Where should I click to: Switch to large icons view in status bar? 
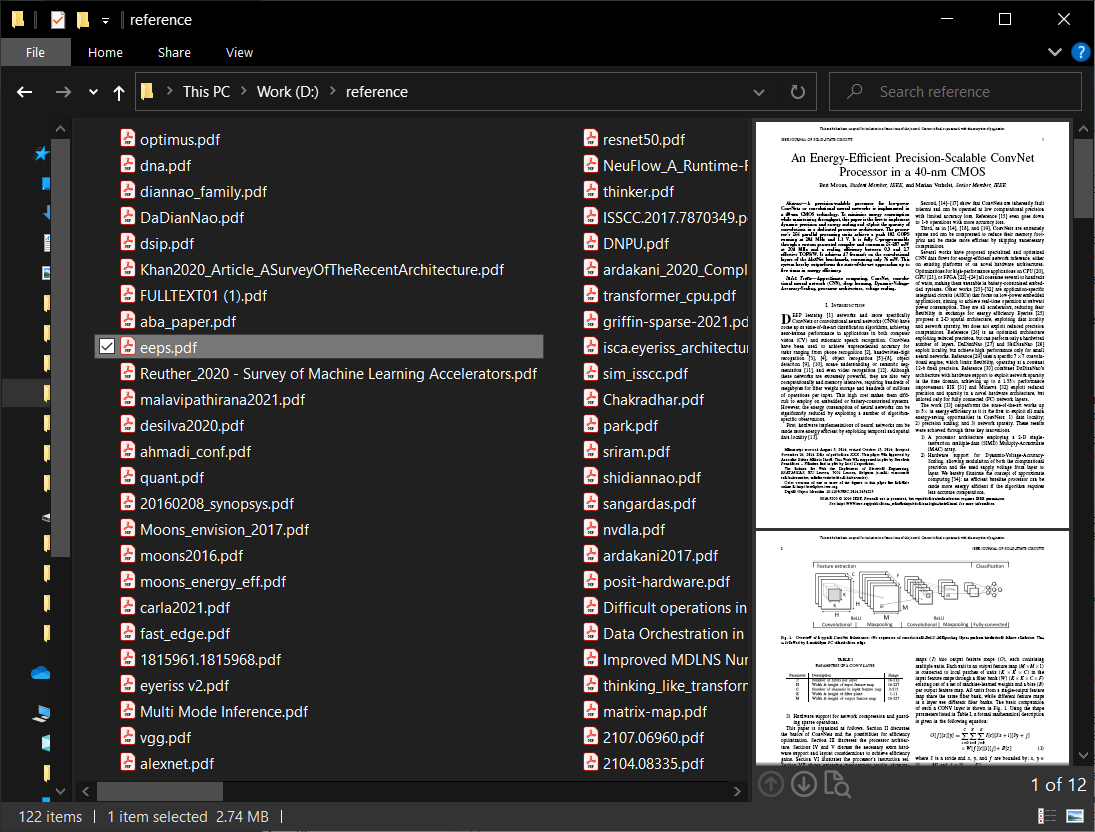click(x=1075, y=816)
